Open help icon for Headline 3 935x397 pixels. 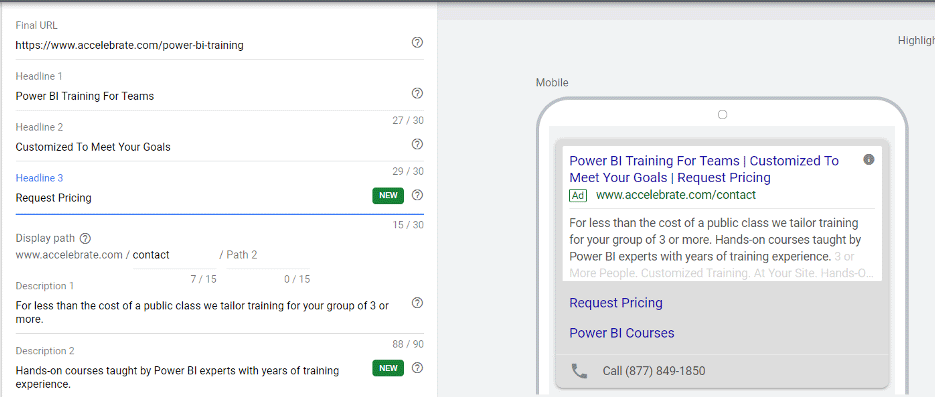417,195
